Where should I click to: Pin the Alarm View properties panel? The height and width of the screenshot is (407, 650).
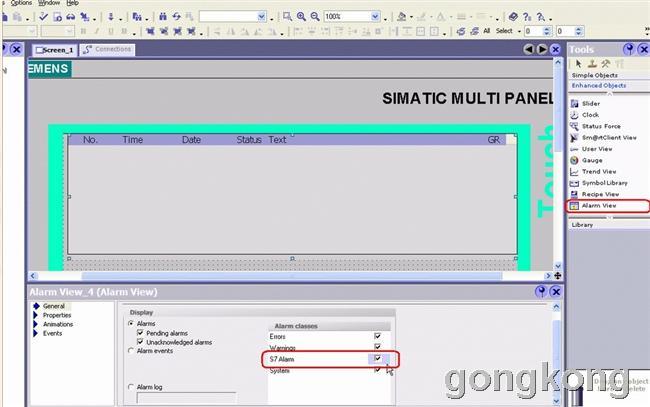(x=541, y=292)
